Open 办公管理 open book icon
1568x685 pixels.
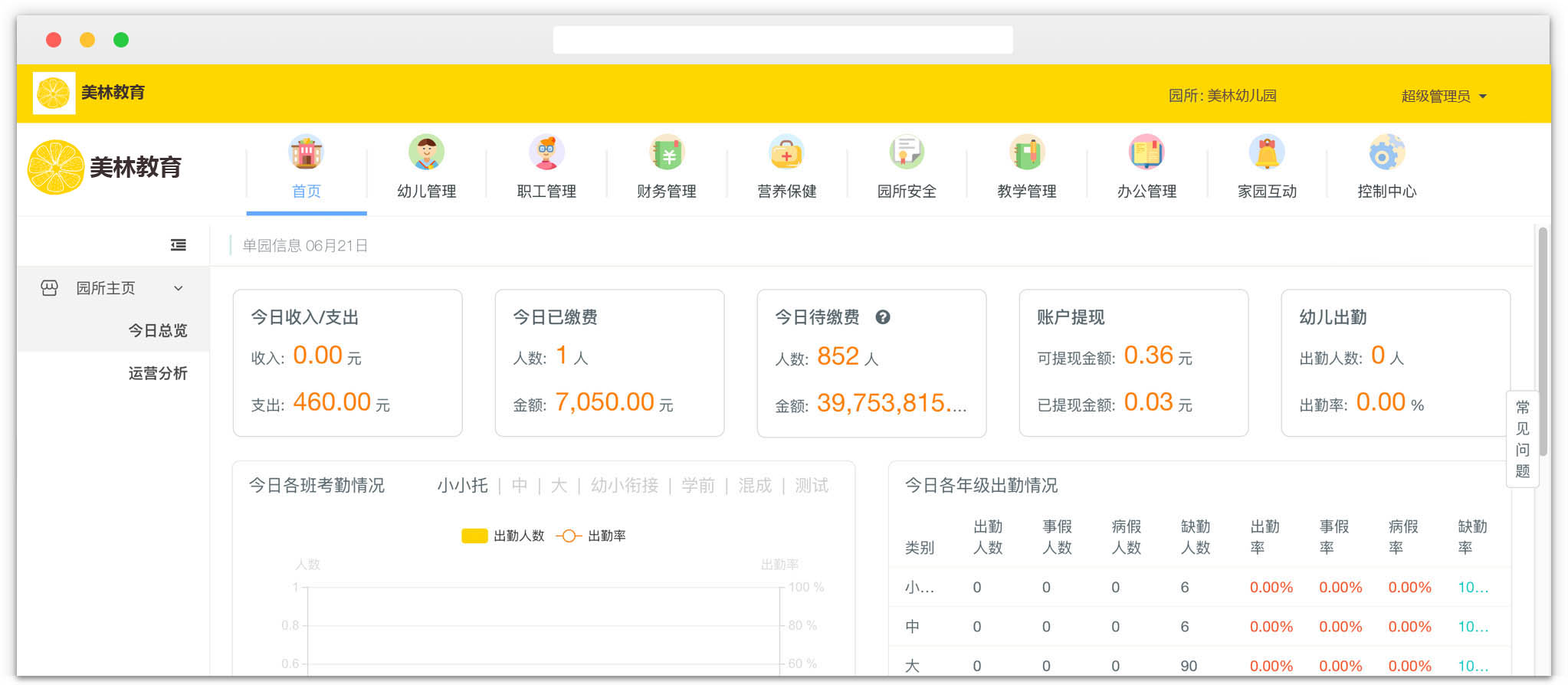(1146, 152)
